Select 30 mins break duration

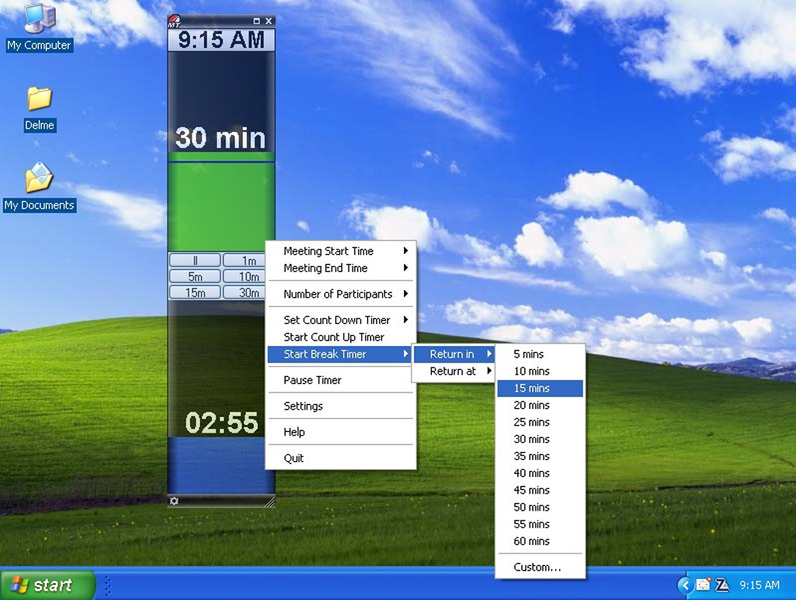pos(540,439)
